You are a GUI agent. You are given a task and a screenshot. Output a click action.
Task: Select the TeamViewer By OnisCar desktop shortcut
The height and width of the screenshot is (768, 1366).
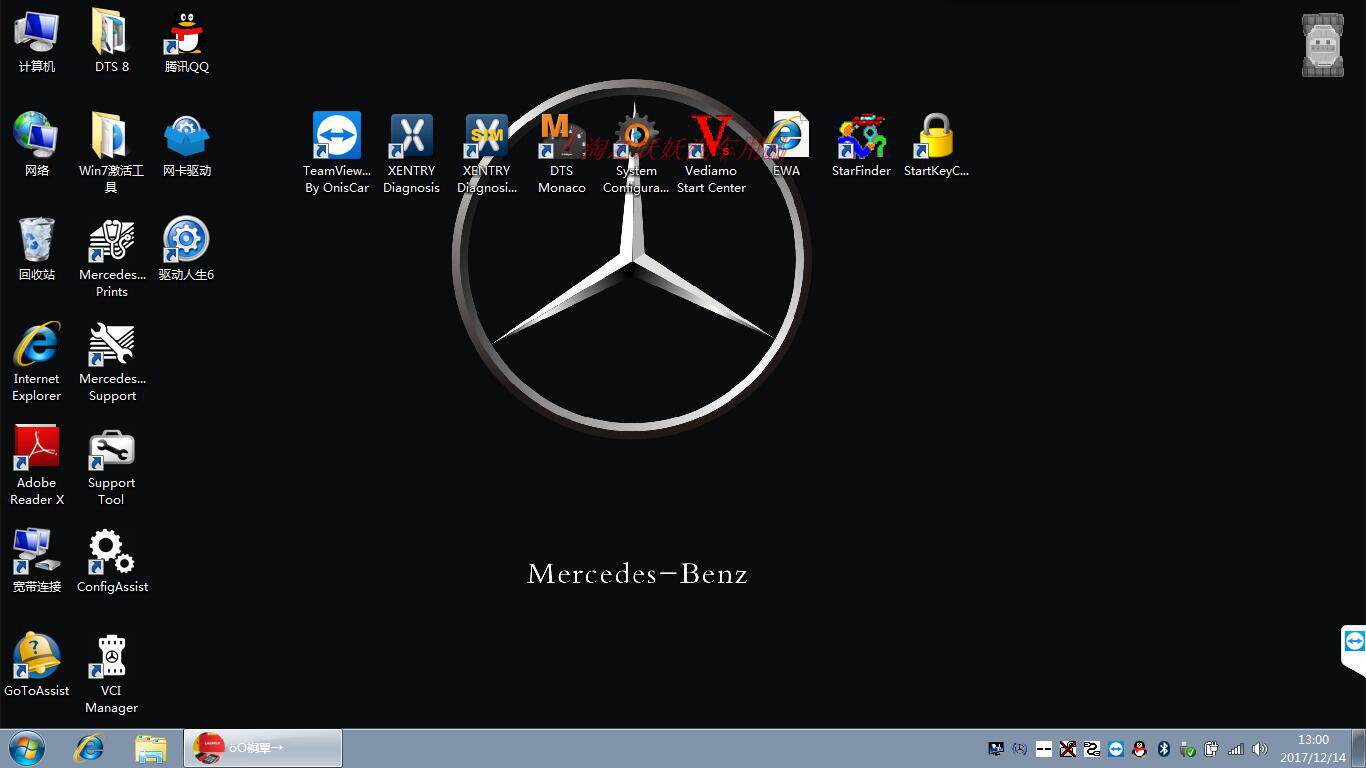[x=337, y=153]
